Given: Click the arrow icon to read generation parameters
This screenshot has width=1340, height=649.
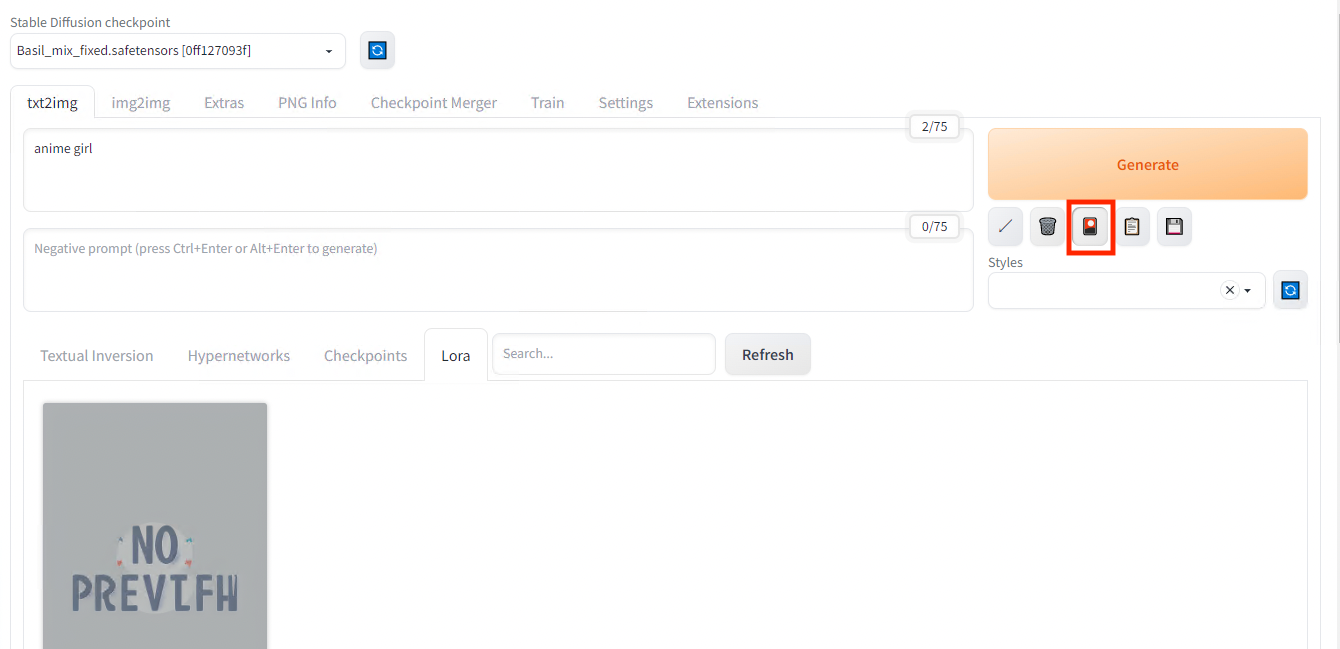Looking at the screenshot, I should (x=1005, y=227).
